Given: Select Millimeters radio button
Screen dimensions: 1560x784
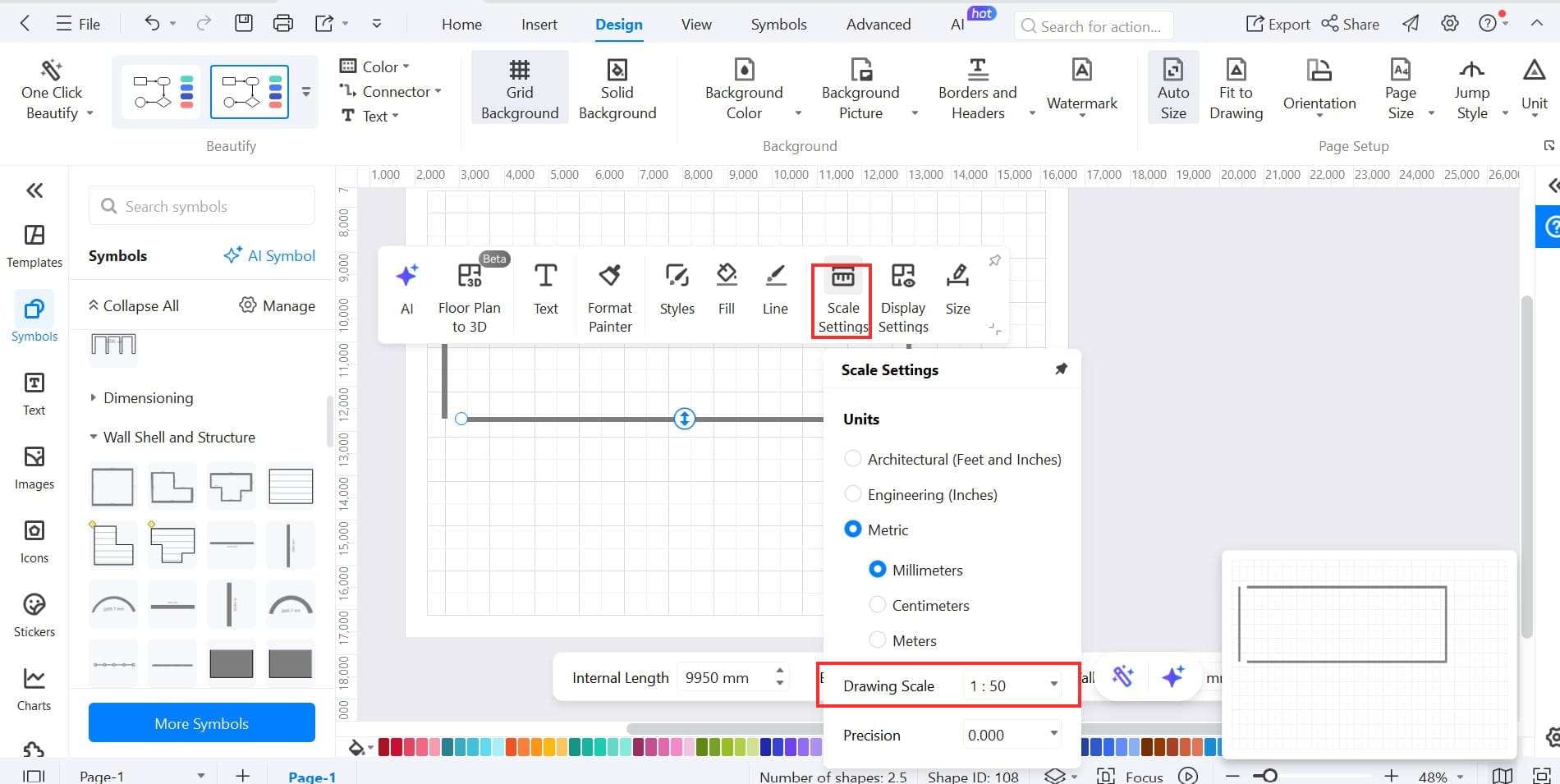Looking at the screenshot, I should 878,569.
